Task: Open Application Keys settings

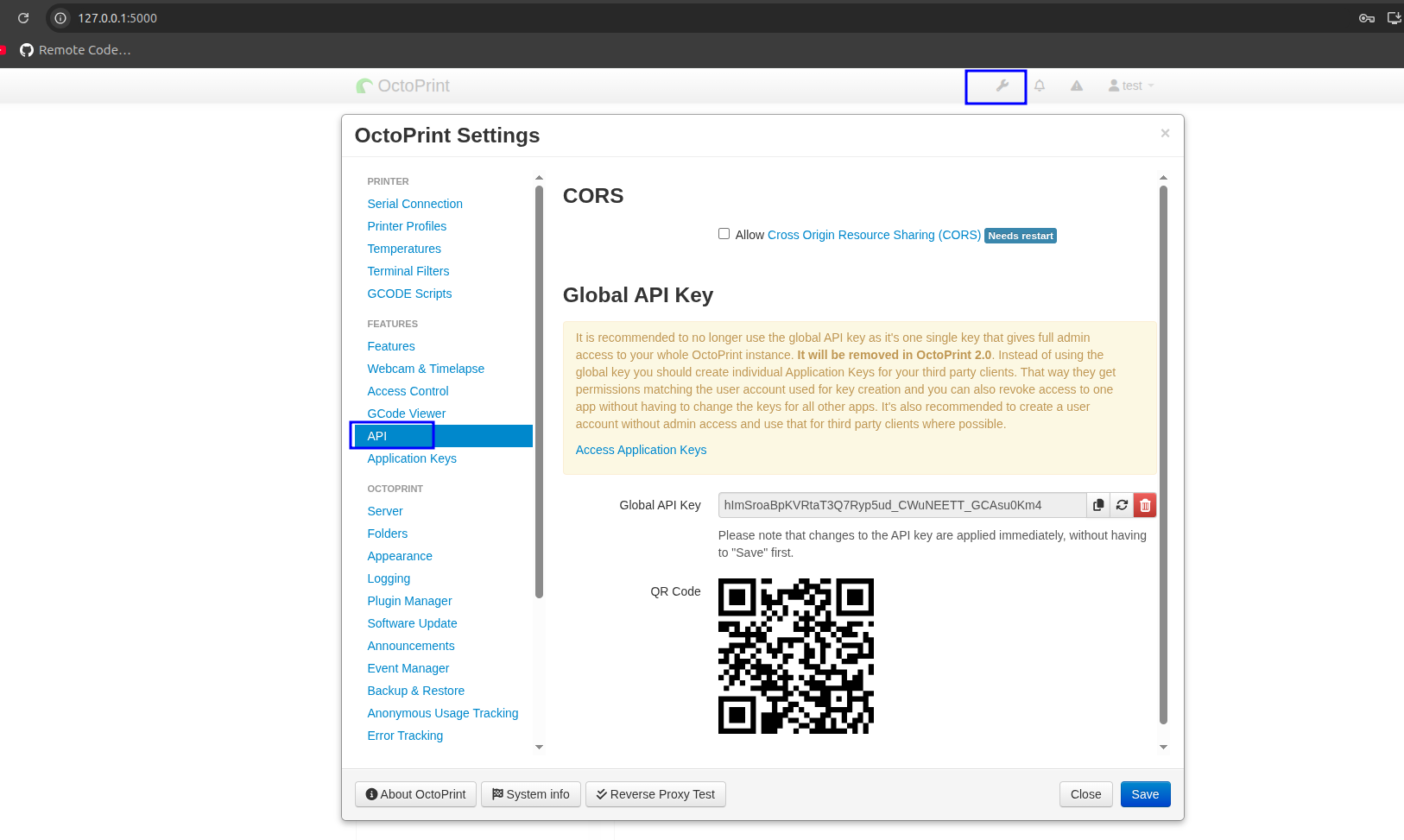Action: point(412,458)
